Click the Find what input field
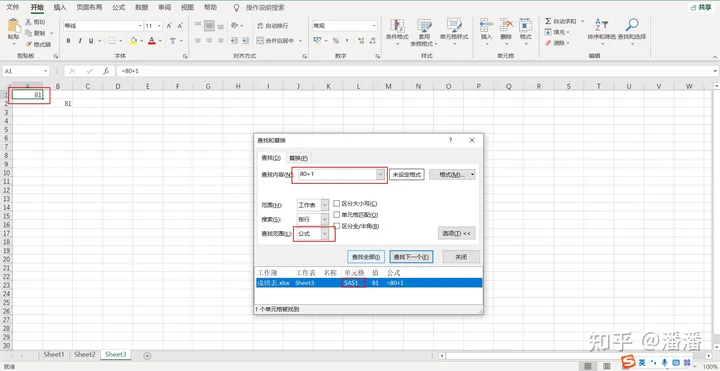The width and height of the screenshot is (720, 371). click(337, 174)
